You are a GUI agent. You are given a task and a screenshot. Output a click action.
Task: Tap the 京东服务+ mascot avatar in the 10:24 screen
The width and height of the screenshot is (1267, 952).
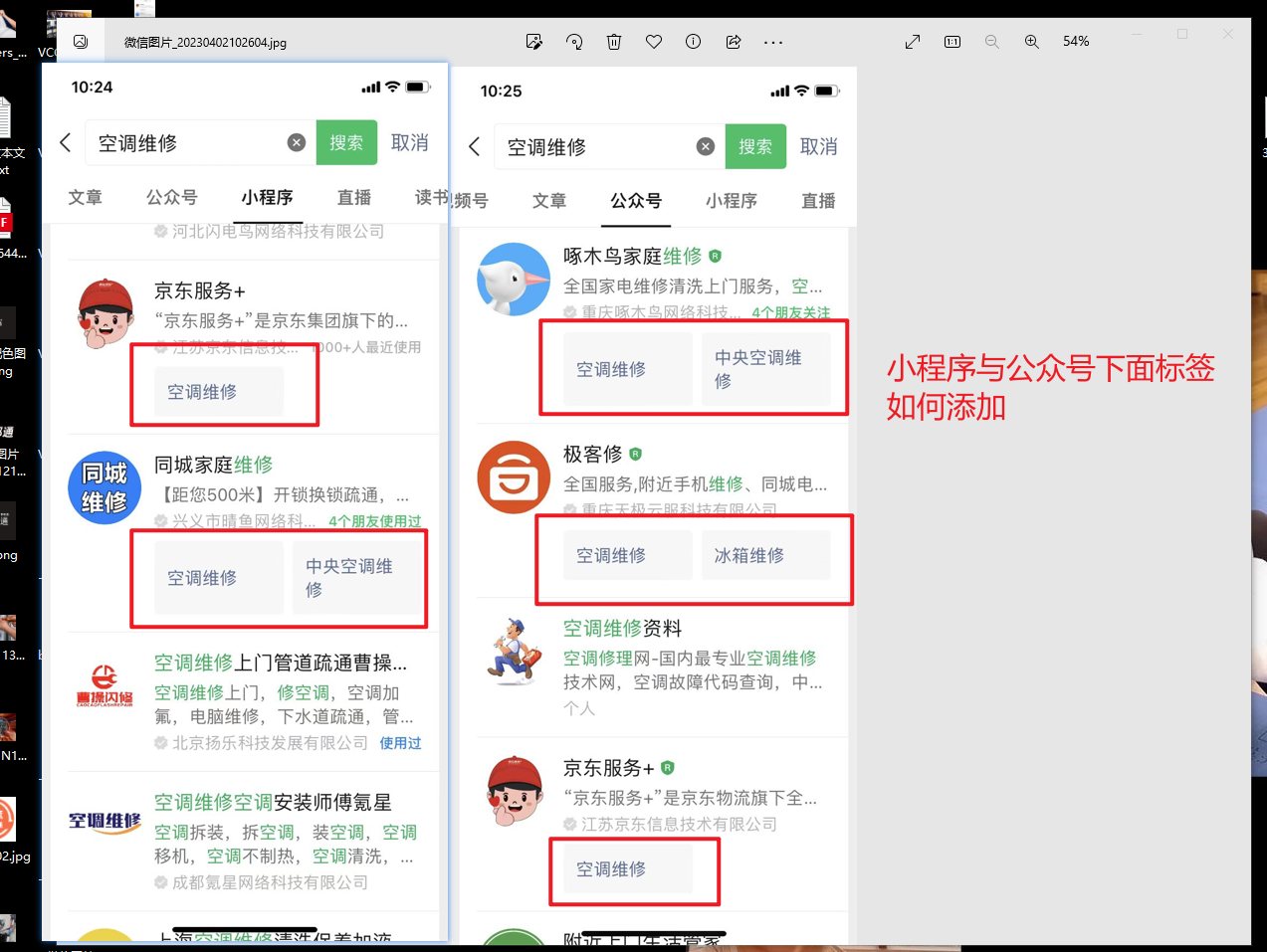pyautogui.click(x=106, y=314)
